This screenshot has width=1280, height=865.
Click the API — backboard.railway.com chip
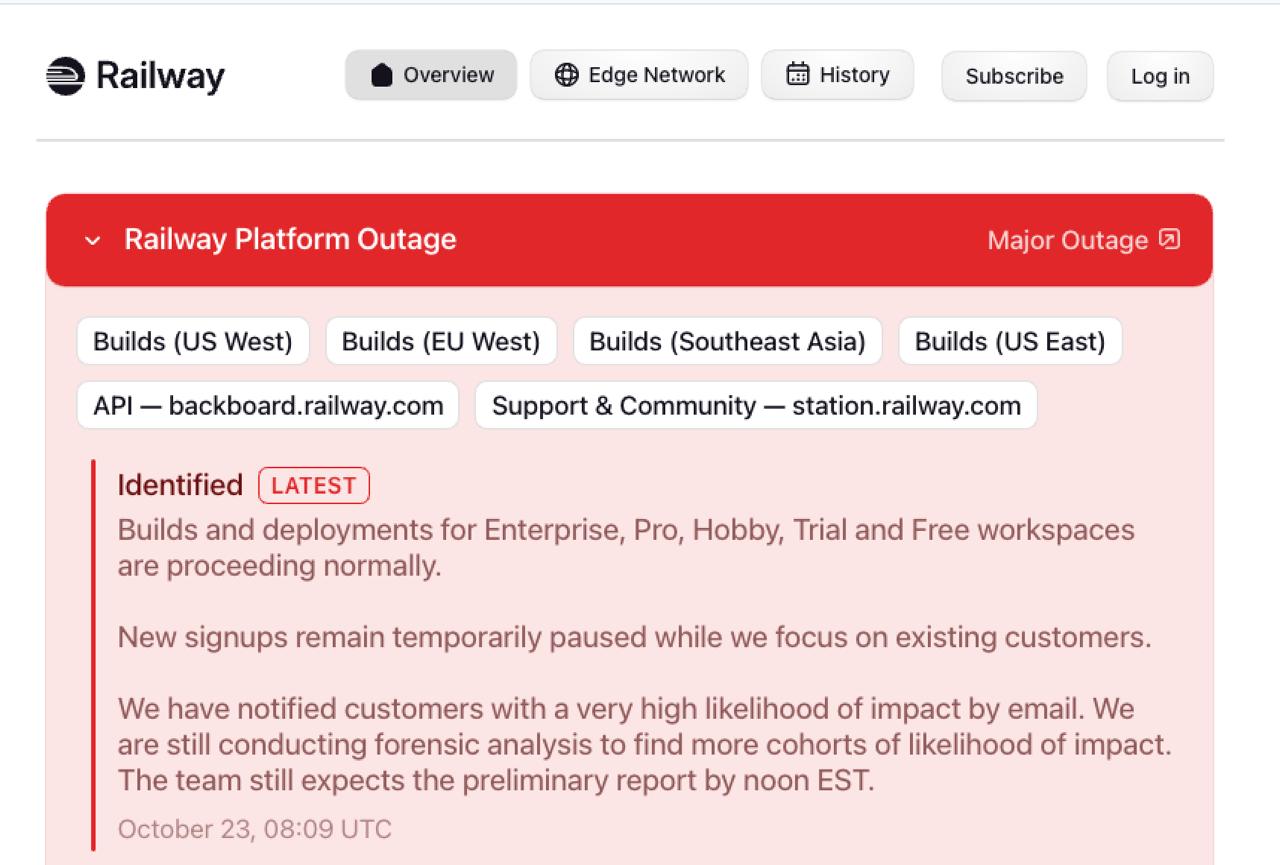tap(268, 405)
